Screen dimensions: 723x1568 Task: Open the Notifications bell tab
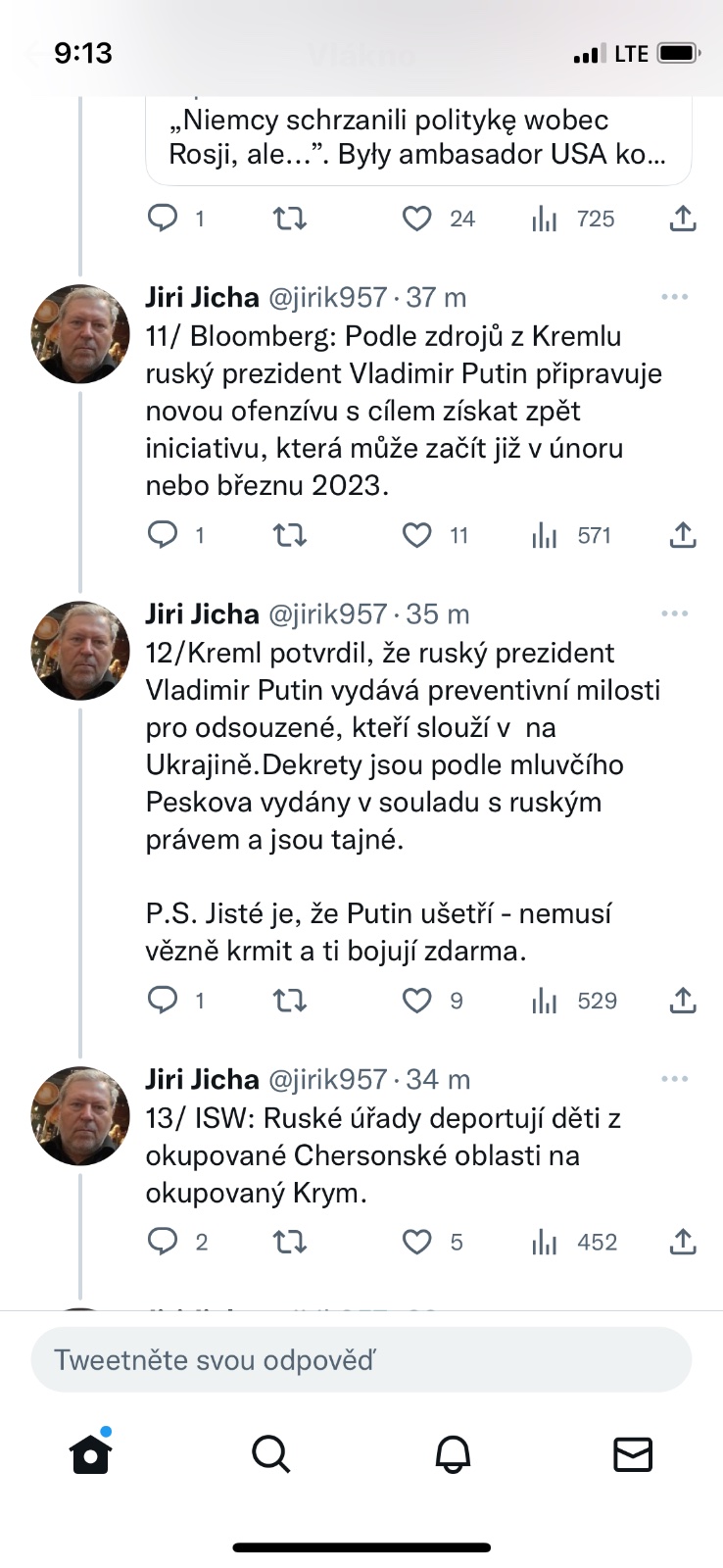point(453,1454)
